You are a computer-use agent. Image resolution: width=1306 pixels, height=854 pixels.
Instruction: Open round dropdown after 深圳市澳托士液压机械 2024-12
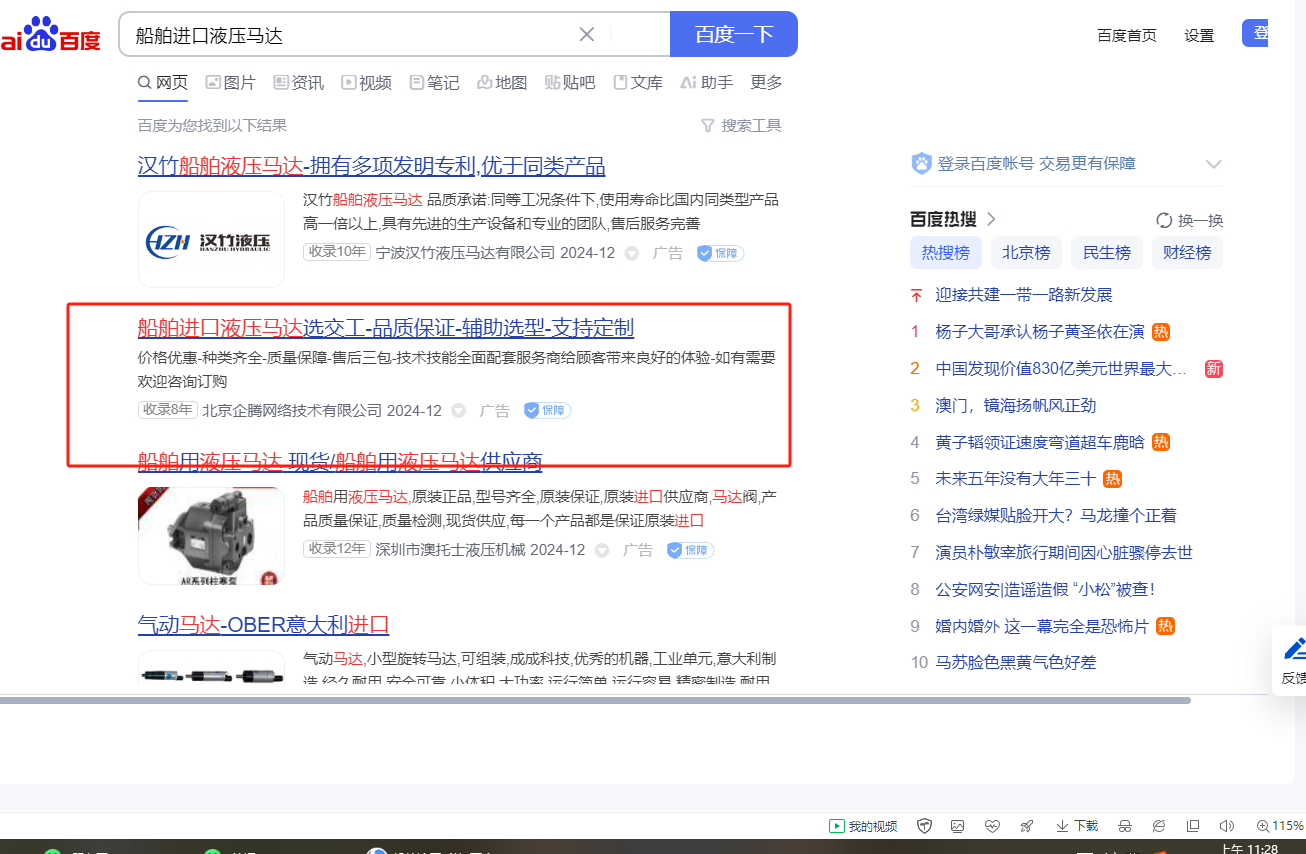pos(602,551)
